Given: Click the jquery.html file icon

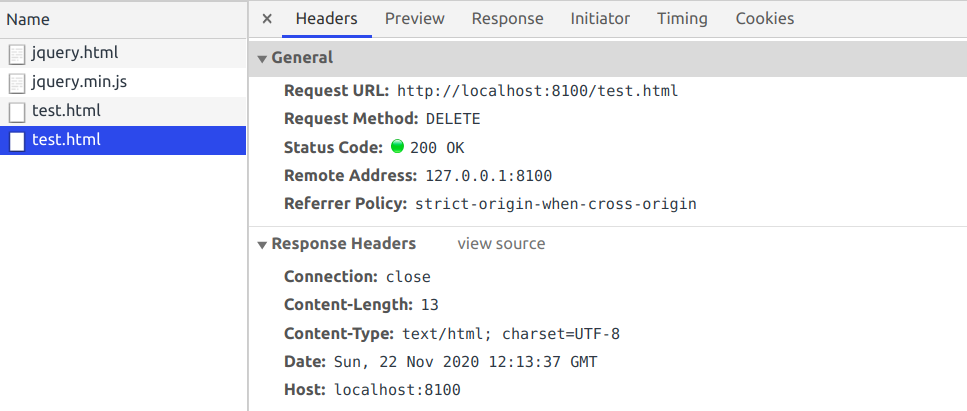Looking at the screenshot, I should tap(17, 54).
